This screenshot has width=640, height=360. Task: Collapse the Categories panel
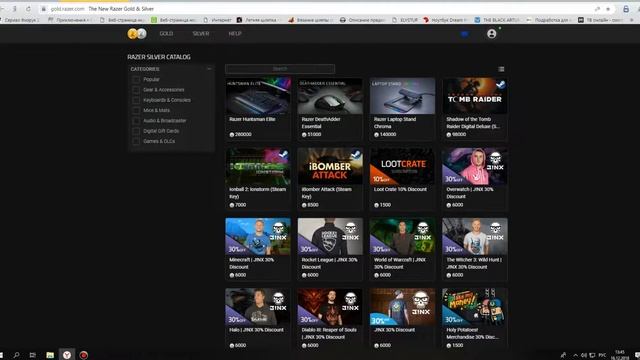click(x=209, y=69)
